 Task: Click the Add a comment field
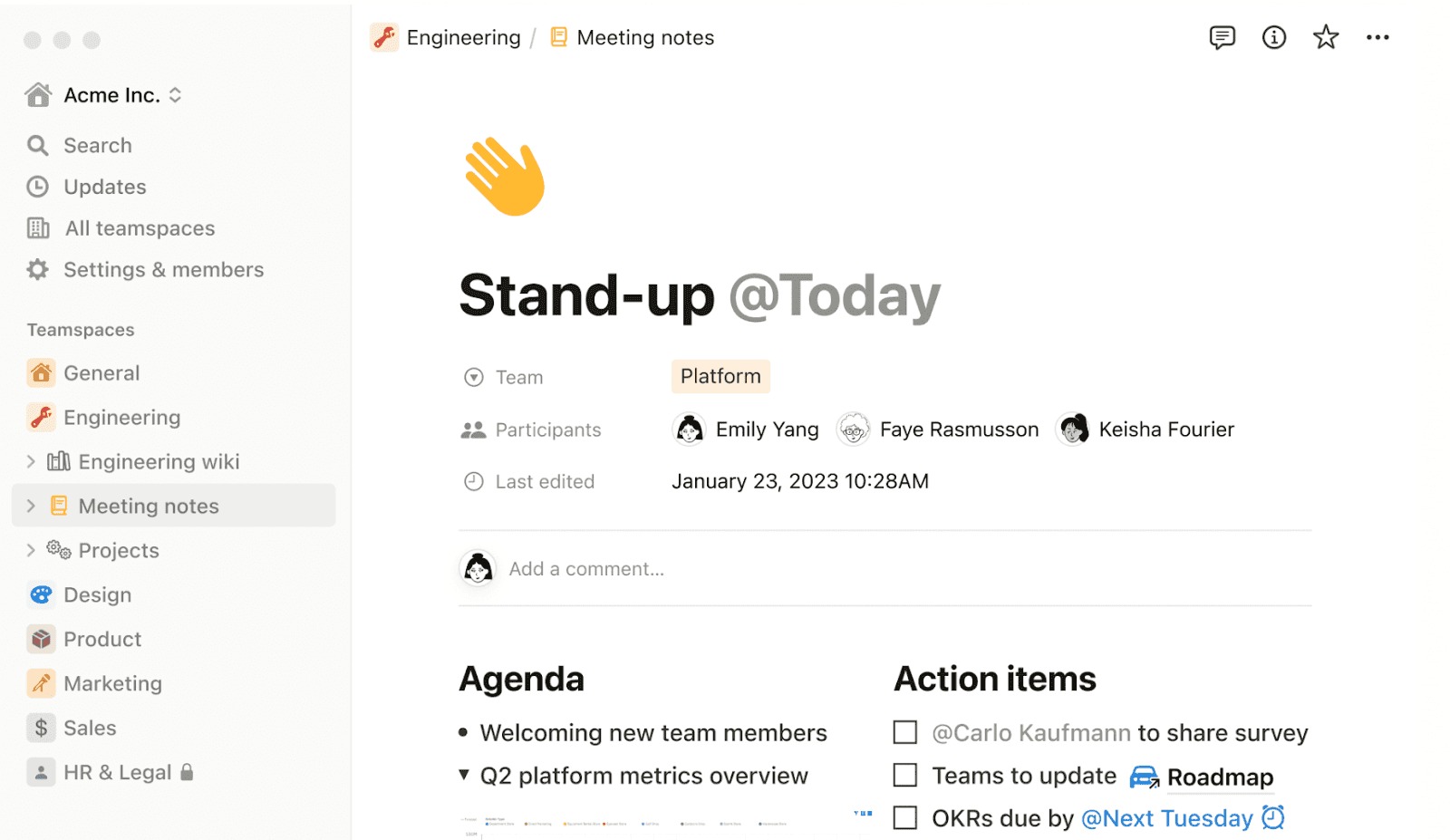click(586, 569)
